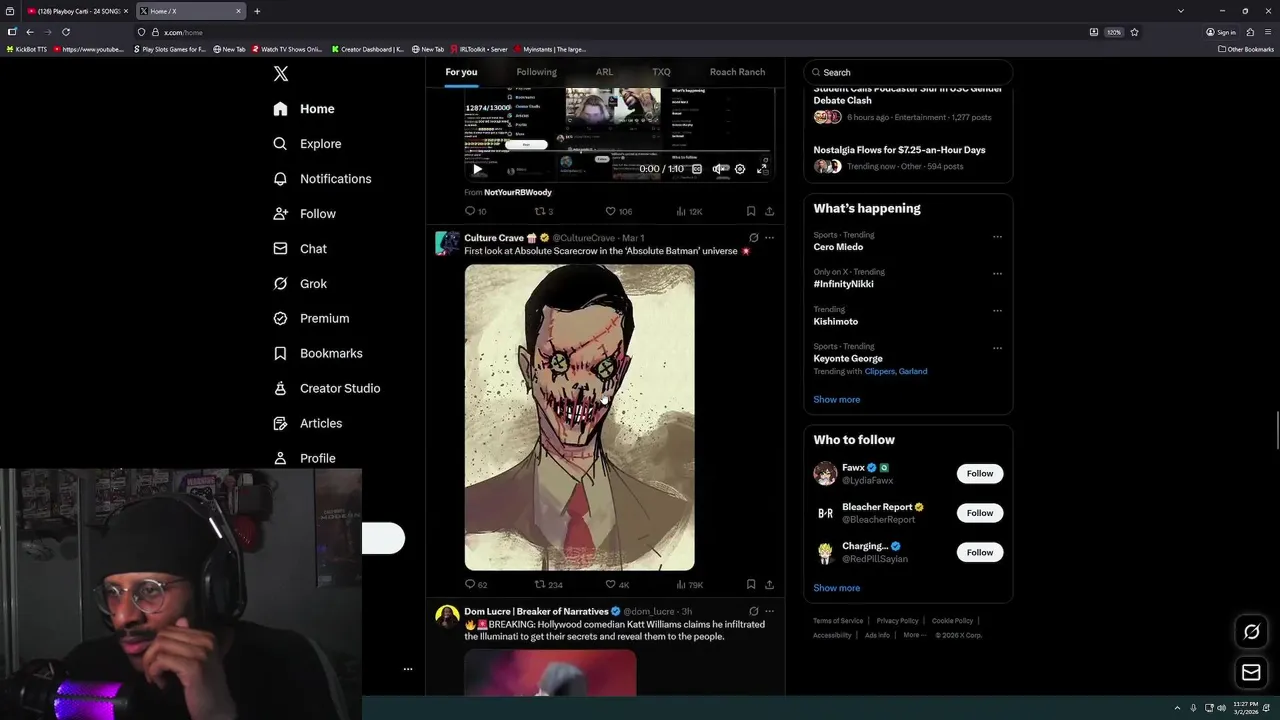Screen dimensions: 1280x720
Task: Share the video post
Action: point(769,212)
